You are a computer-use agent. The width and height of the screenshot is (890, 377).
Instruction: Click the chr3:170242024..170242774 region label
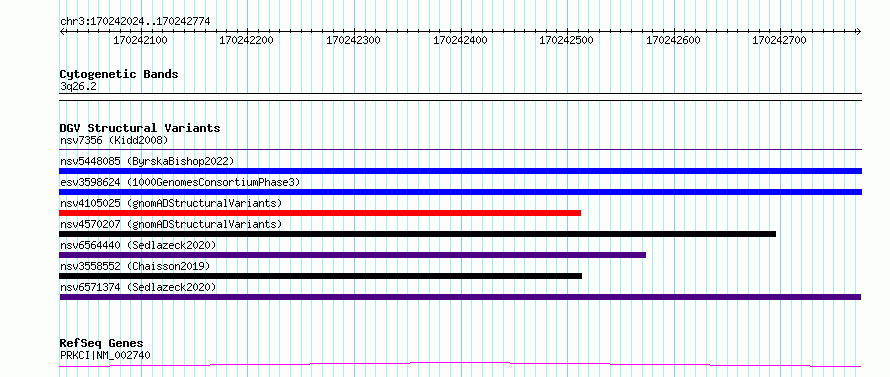(x=135, y=21)
